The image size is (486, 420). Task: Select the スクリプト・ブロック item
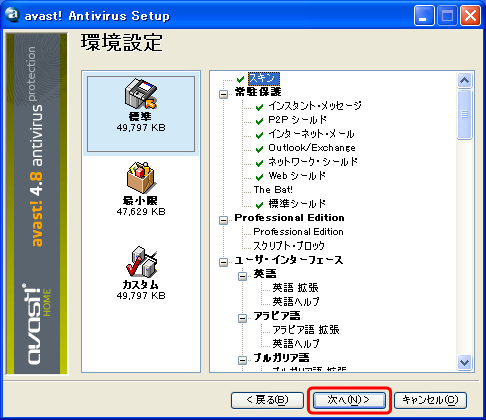point(289,246)
